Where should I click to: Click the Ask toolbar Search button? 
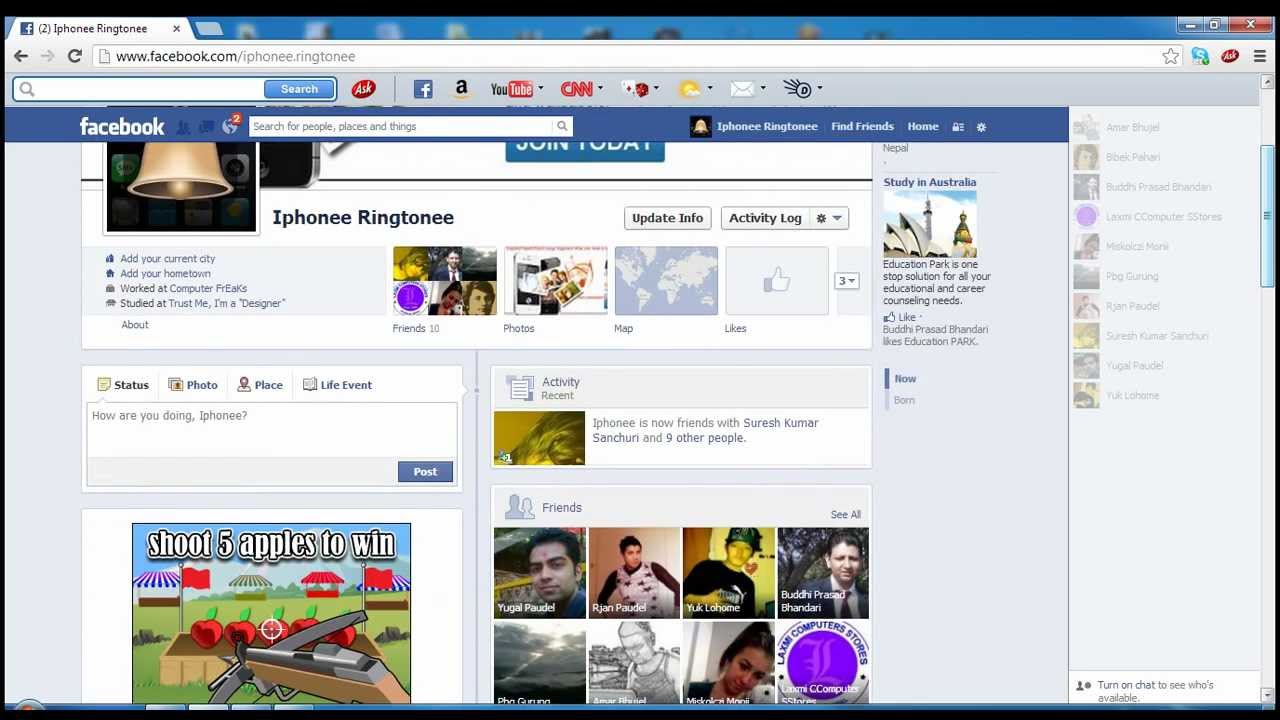pos(299,89)
